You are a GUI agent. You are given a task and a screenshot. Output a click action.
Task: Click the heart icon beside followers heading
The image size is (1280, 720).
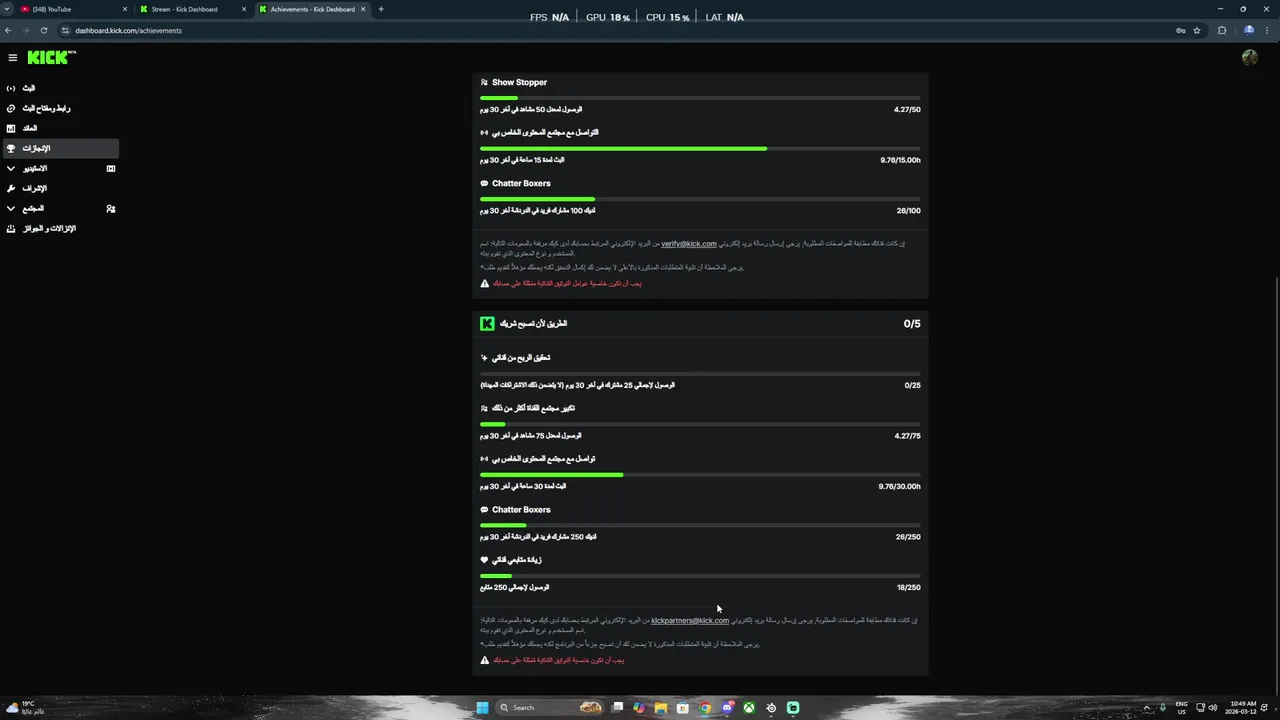coord(484,560)
